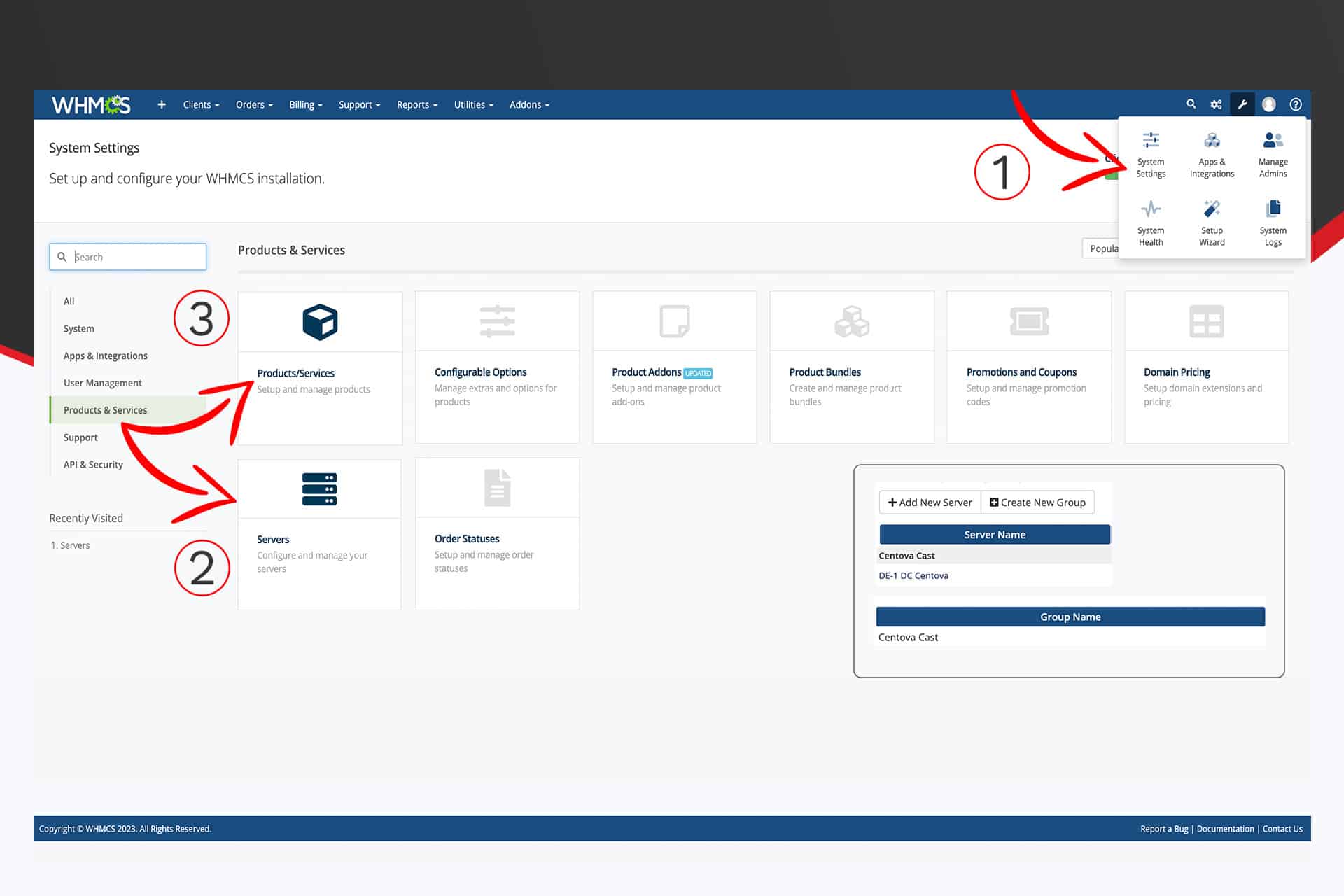Image resolution: width=1344 pixels, height=896 pixels.
Task: Expand the Support dropdown in navbar
Action: [x=359, y=104]
